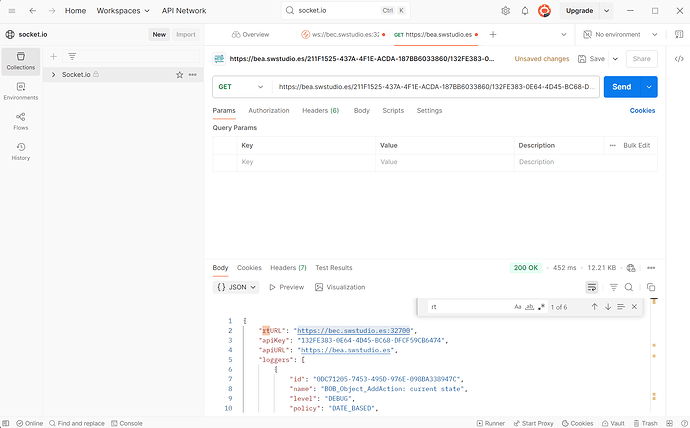Open the Overview tab
690x428 pixels.
250,34
